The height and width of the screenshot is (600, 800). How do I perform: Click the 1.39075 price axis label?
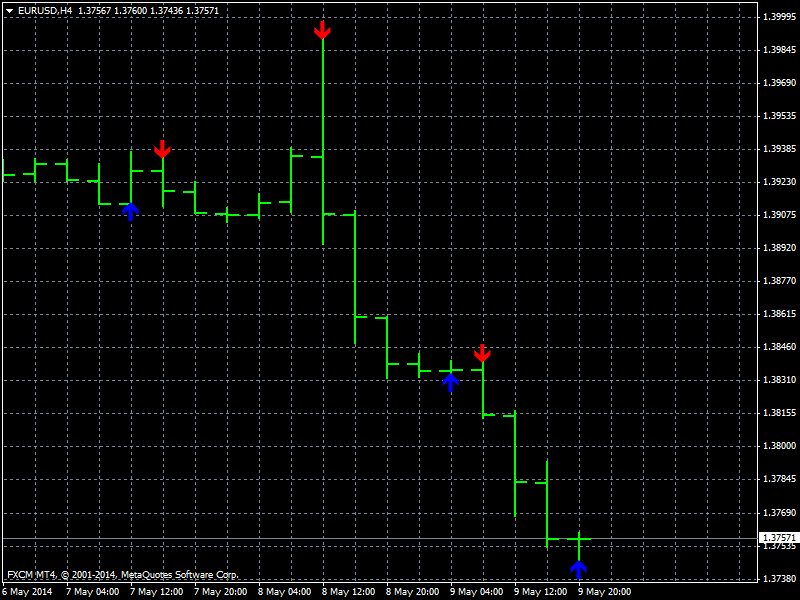779,215
